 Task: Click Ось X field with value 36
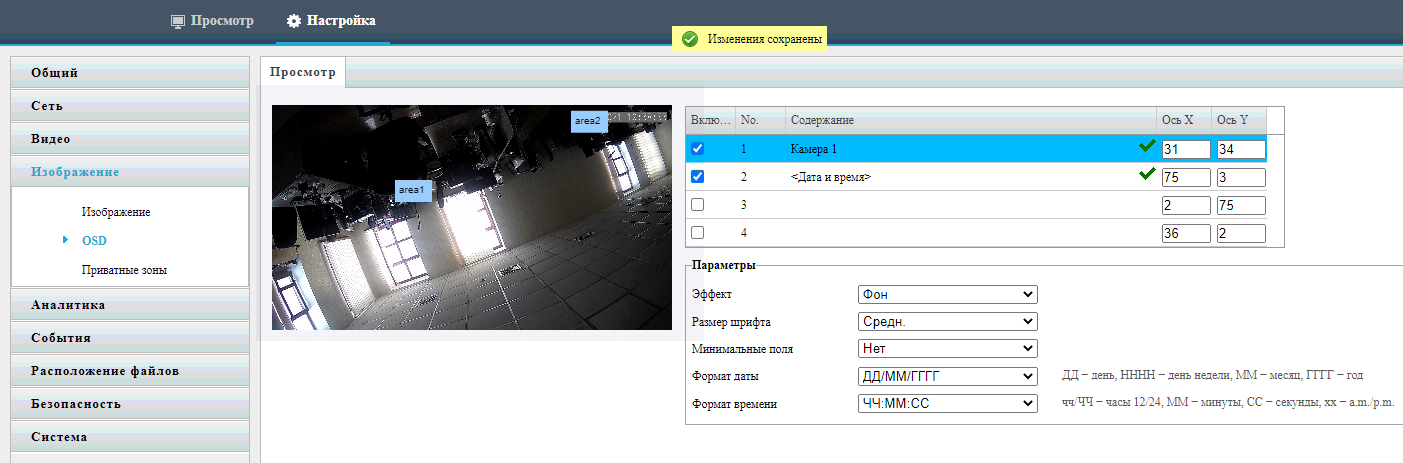(1186, 233)
